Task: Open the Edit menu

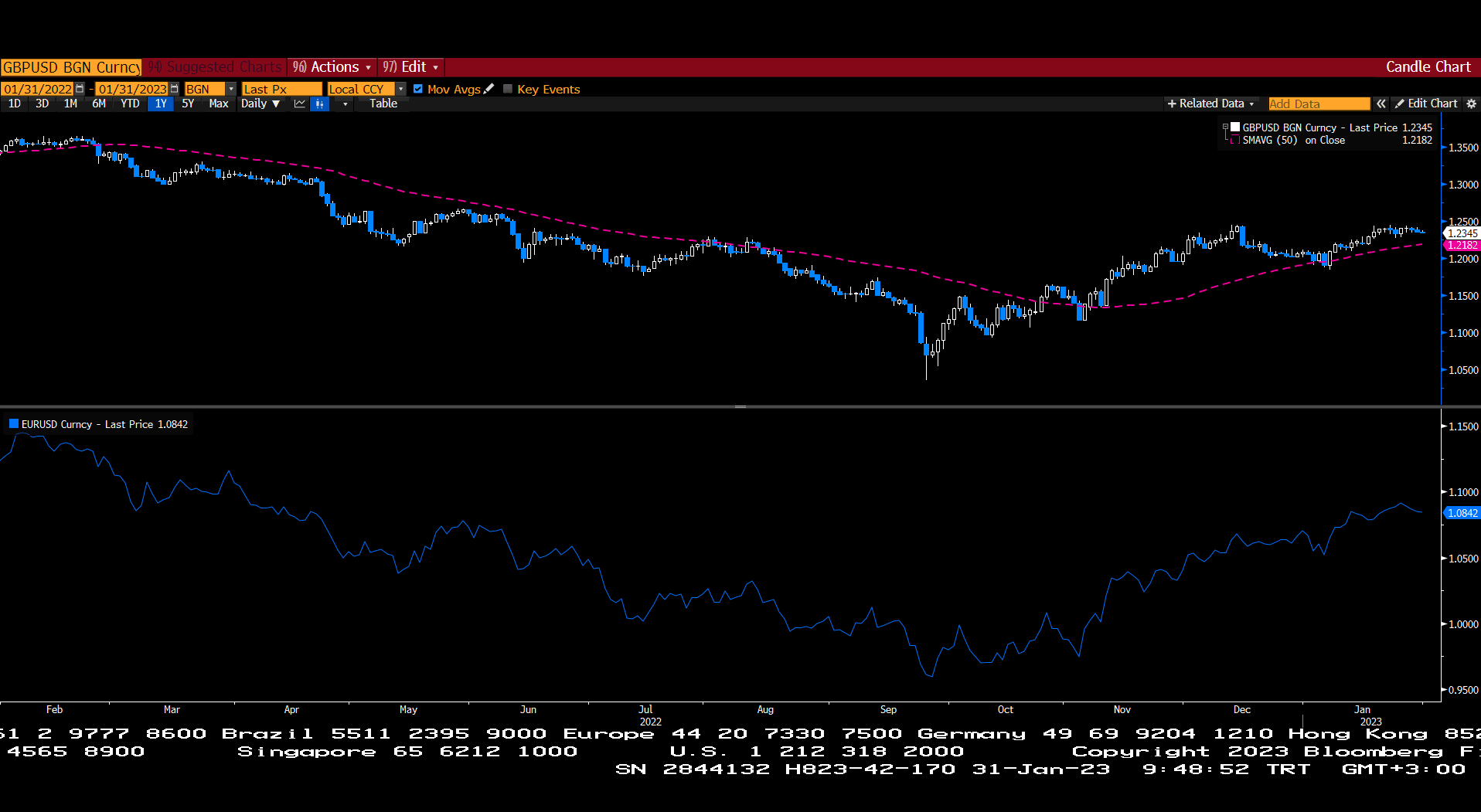Action: point(411,67)
